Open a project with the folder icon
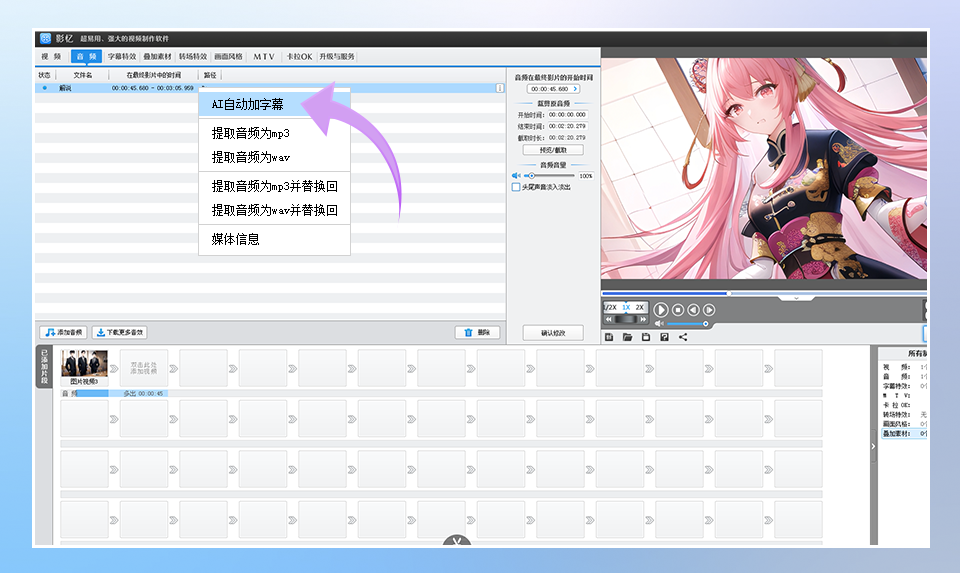Image resolution: width=960 pixels, height=573 pixels. click(x=628, y=337)
